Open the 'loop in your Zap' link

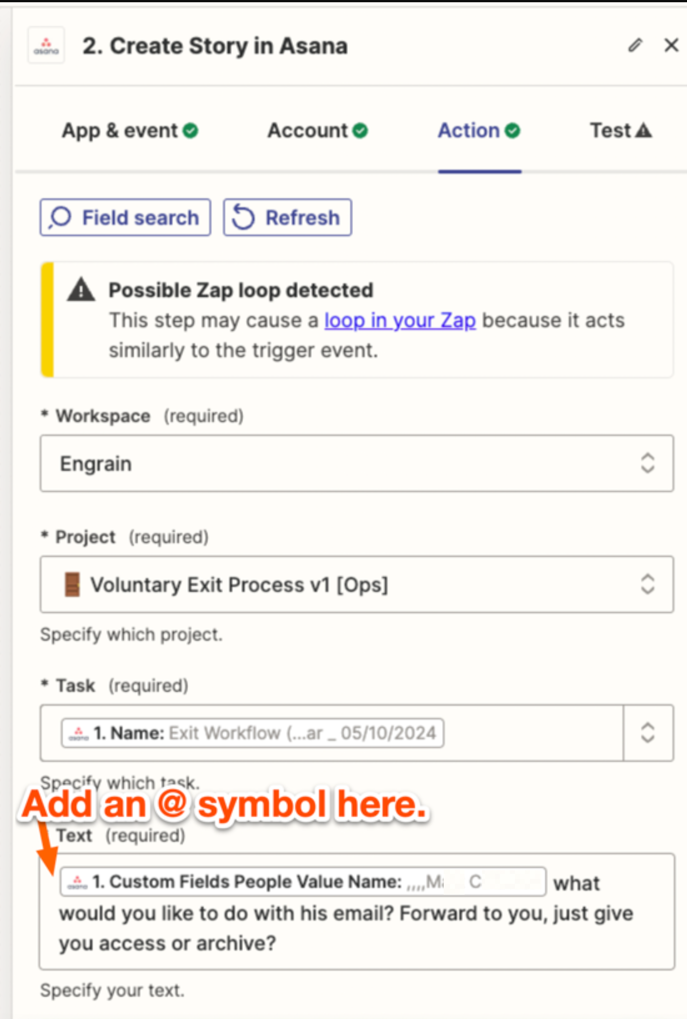(x=400, y=321)
